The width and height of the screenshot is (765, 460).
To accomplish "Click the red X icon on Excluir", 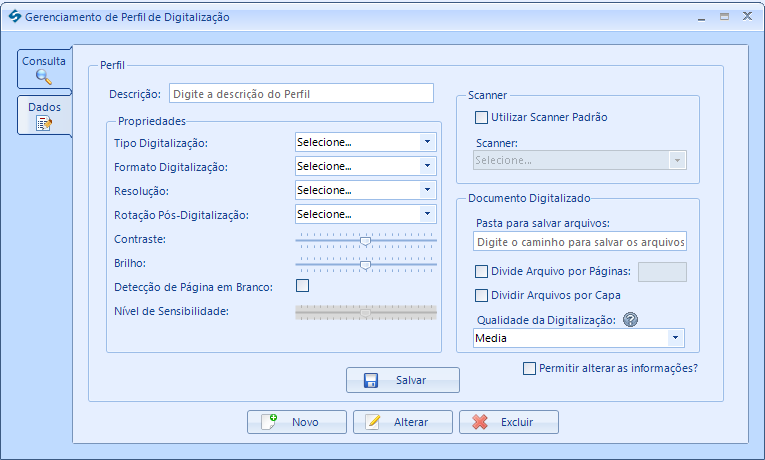I will point(480,422).
